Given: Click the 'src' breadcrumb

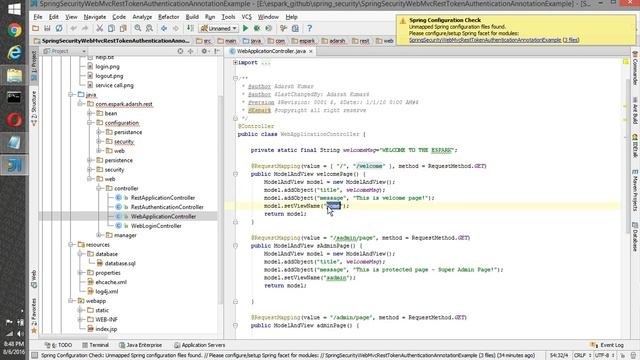Looking at the screenshot, I should click(x=204, y=41).
